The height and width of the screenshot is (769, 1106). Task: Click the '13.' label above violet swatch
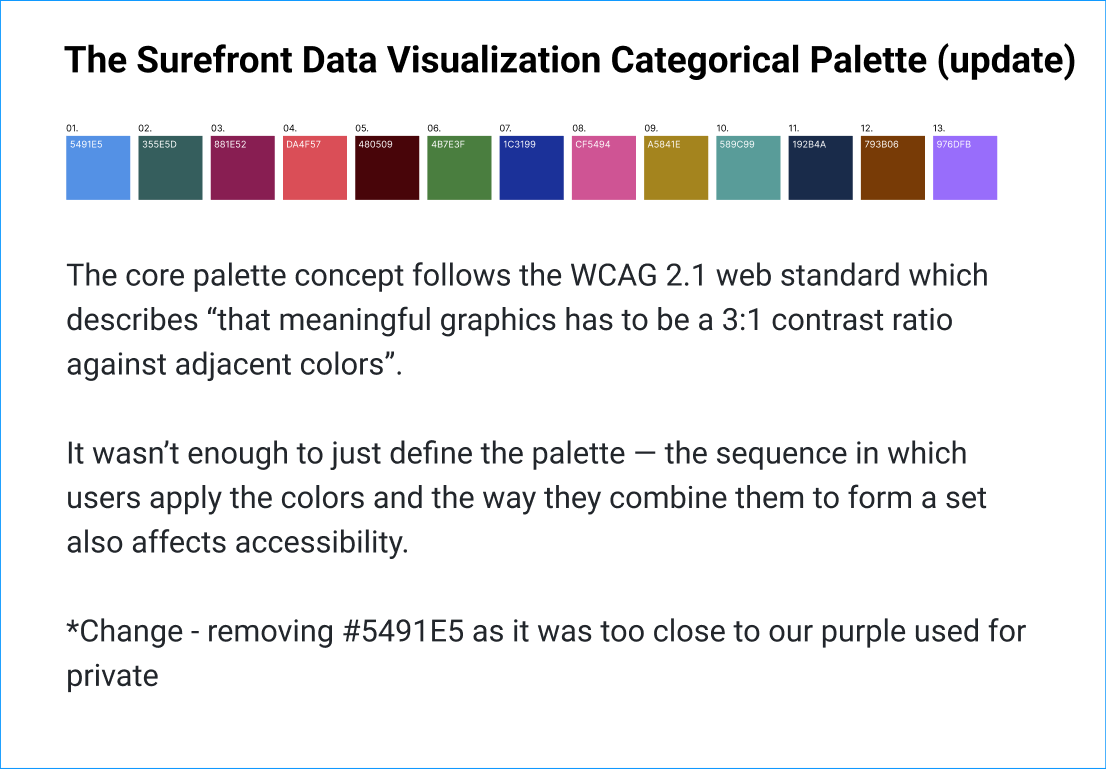[939, 128]
